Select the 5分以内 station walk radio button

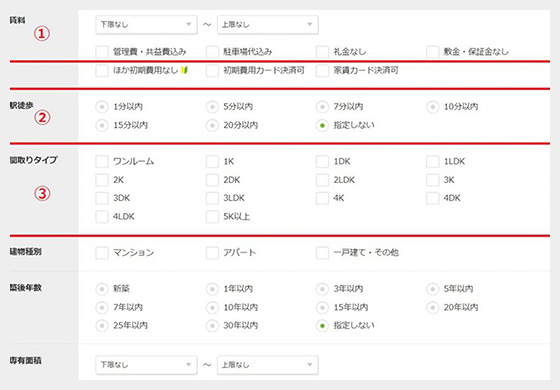(x=212, y=107)
